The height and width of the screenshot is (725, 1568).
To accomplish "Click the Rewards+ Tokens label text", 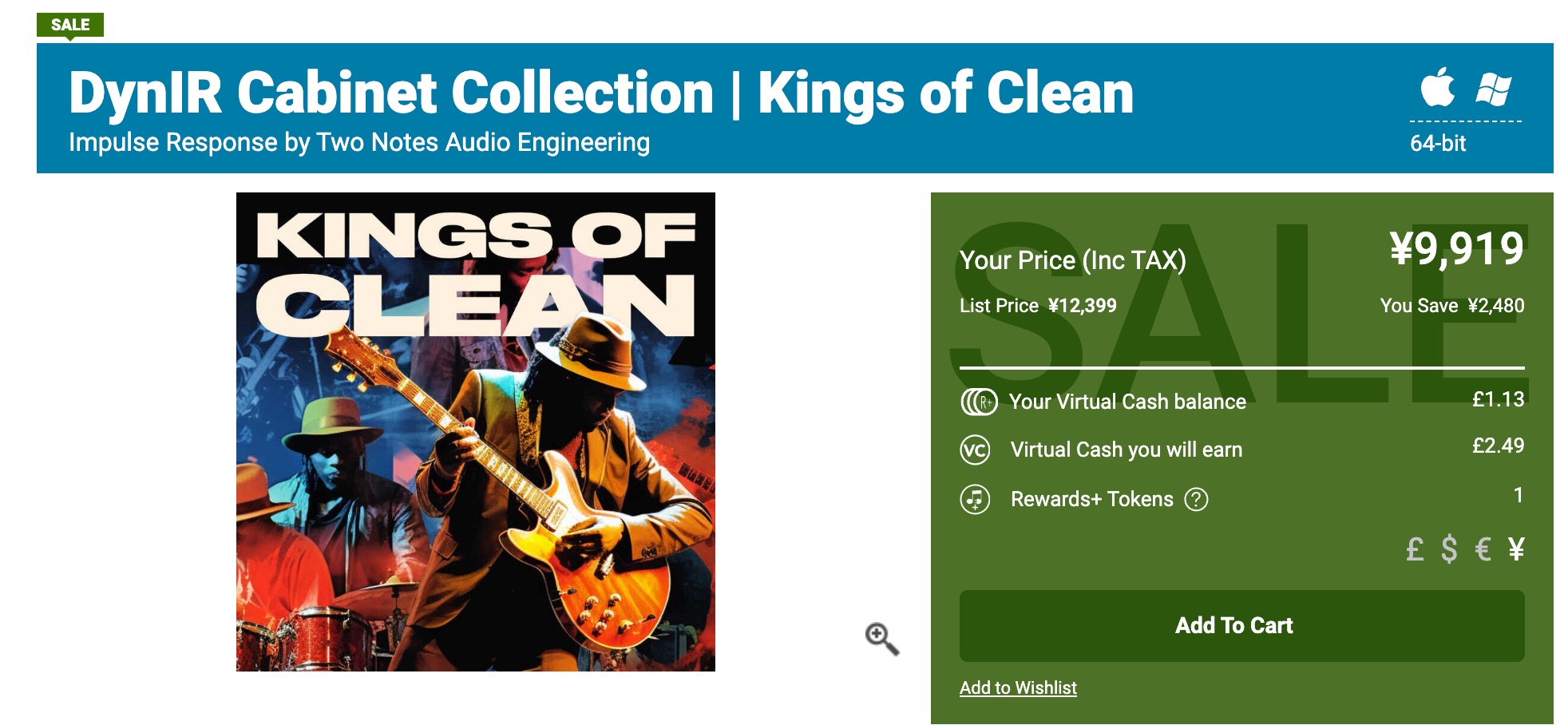I will pyautogui.click(x=1091, y=500).
